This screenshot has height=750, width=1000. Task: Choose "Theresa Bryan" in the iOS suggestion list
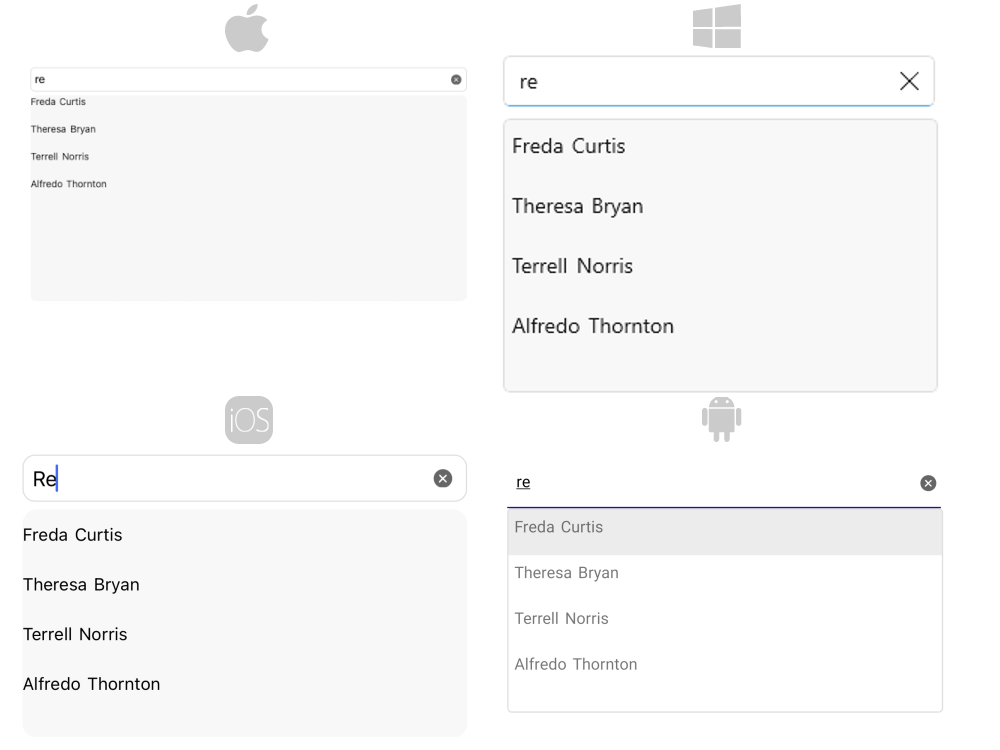pos(81,584)
